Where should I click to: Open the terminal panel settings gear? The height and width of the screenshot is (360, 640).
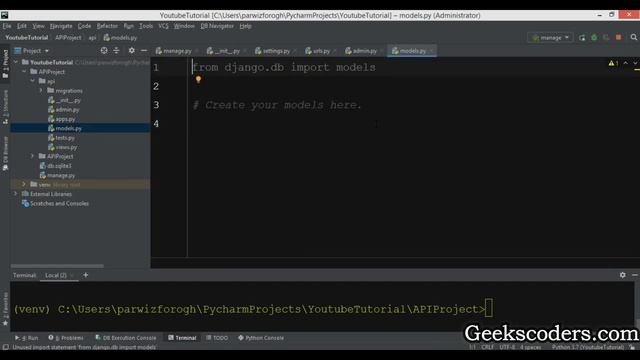(622, 275)
